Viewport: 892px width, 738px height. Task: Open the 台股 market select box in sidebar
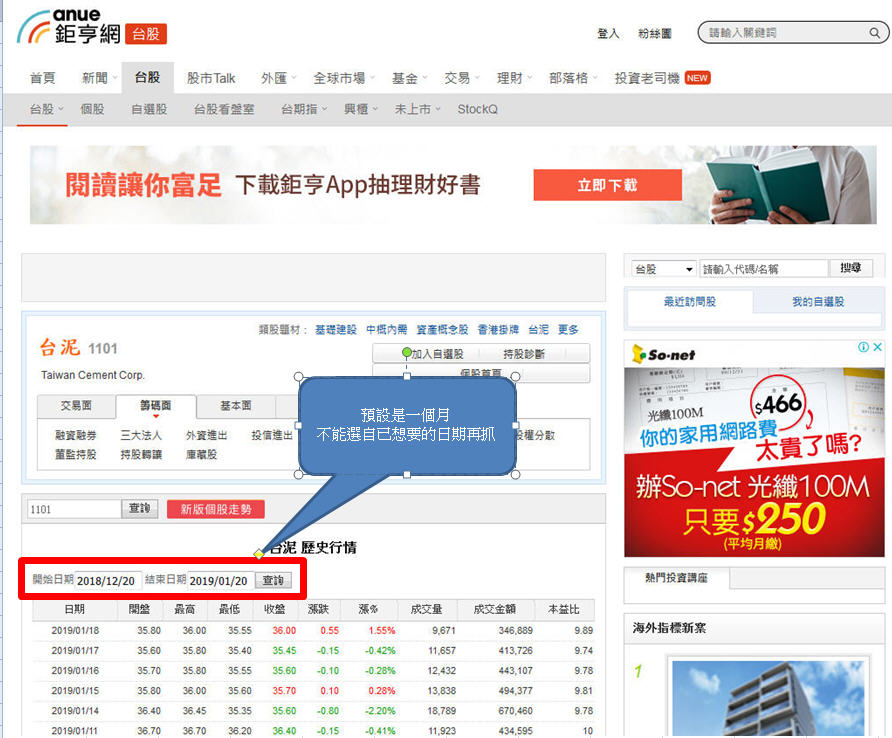click(664, 269)
